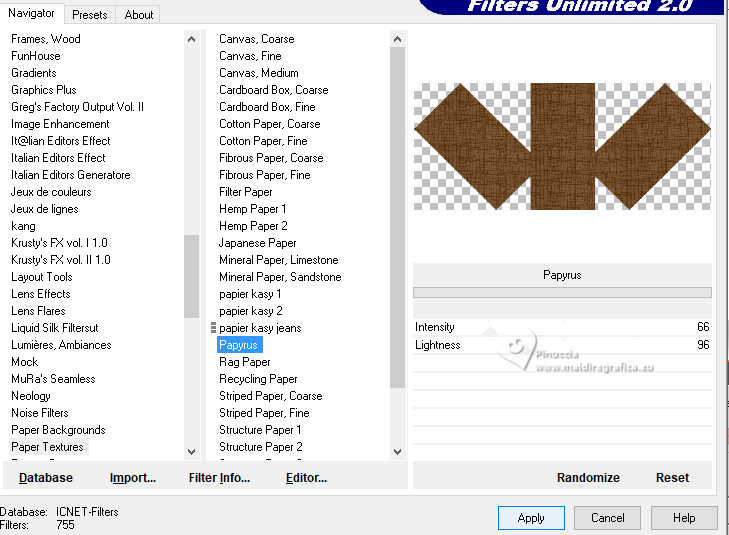The height and width of the screenshot is (535, 729).
Task: Select It@lian Editors Effect category
Action: pyautogui.click(x=60, y=141)
